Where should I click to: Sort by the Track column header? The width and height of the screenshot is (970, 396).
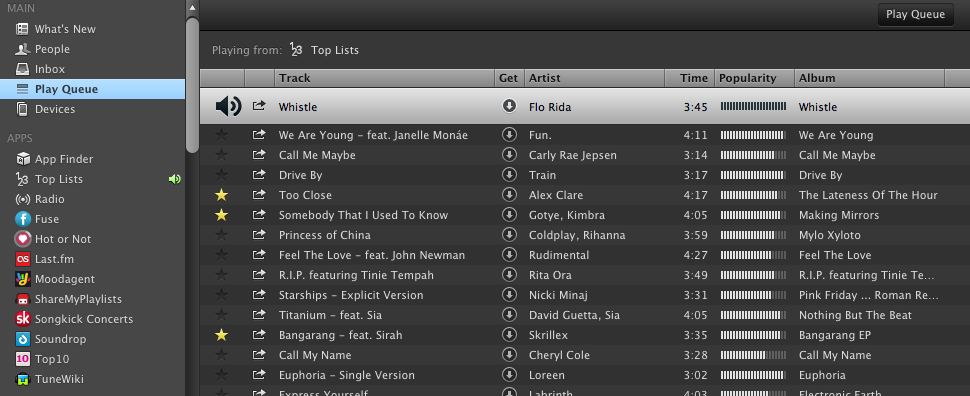pos(384,78)
